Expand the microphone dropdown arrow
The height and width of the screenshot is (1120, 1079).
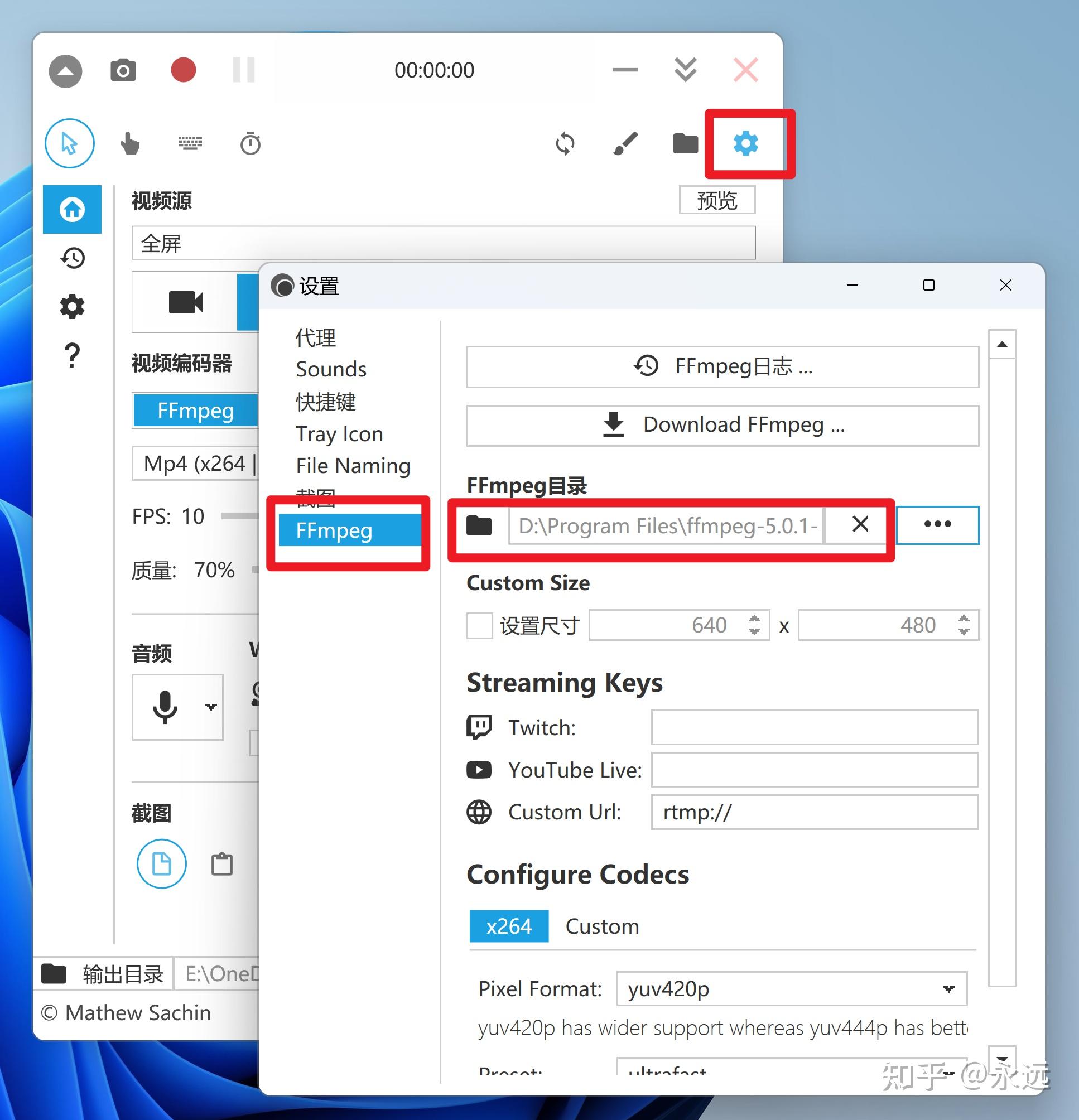point(211,707)
